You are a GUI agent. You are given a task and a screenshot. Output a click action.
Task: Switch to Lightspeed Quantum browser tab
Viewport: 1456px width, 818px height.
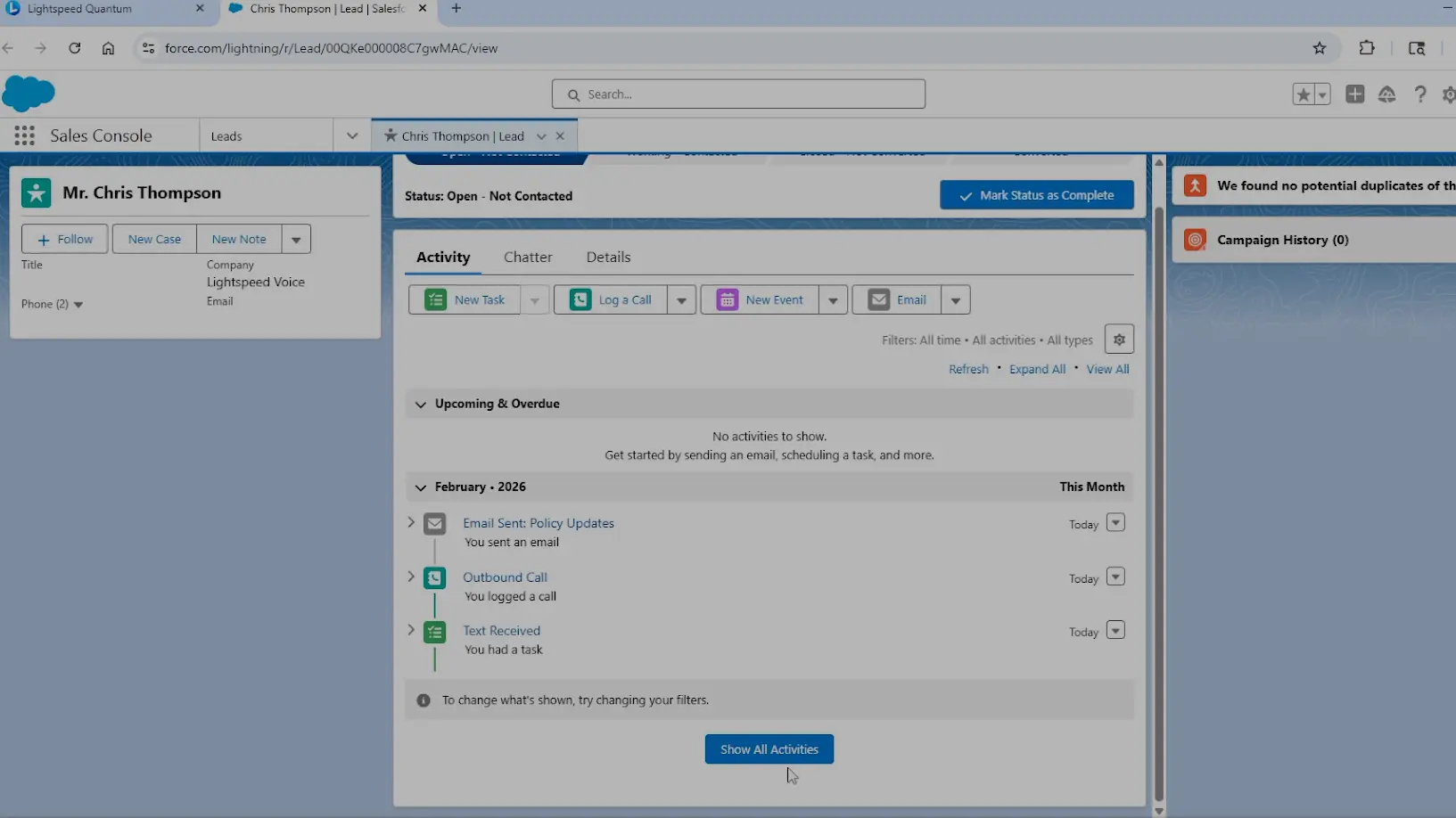105,9
